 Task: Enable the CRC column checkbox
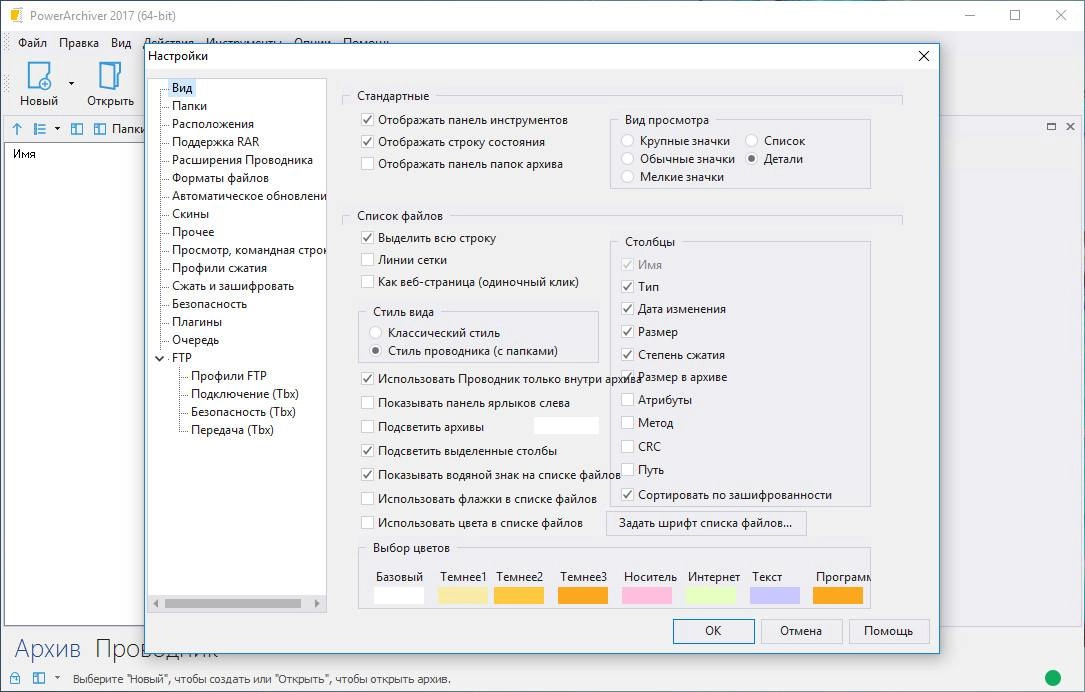(628, 446)
